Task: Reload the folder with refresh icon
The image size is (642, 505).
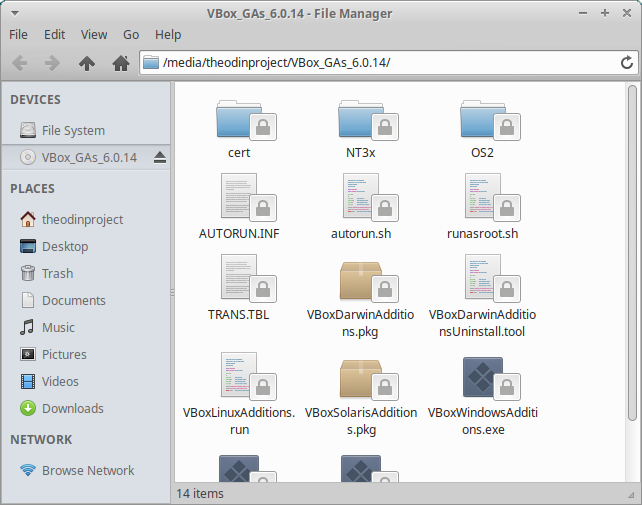Action: pos(627,63)
